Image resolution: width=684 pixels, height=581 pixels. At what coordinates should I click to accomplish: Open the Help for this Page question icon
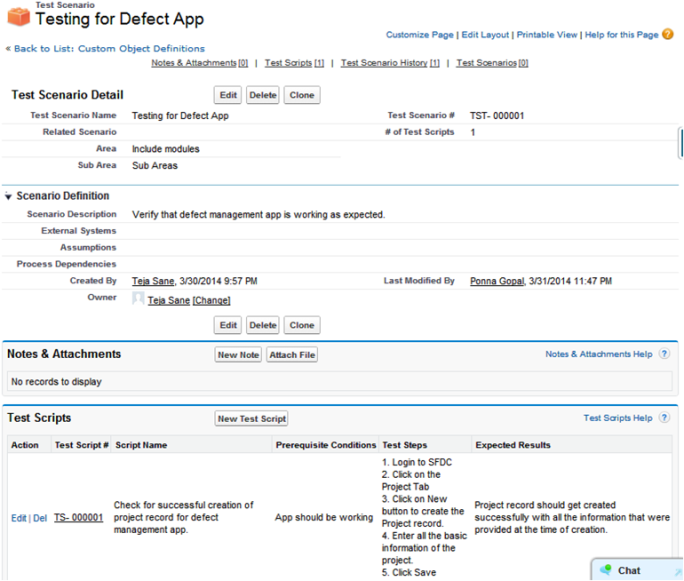tap(667, 34)
